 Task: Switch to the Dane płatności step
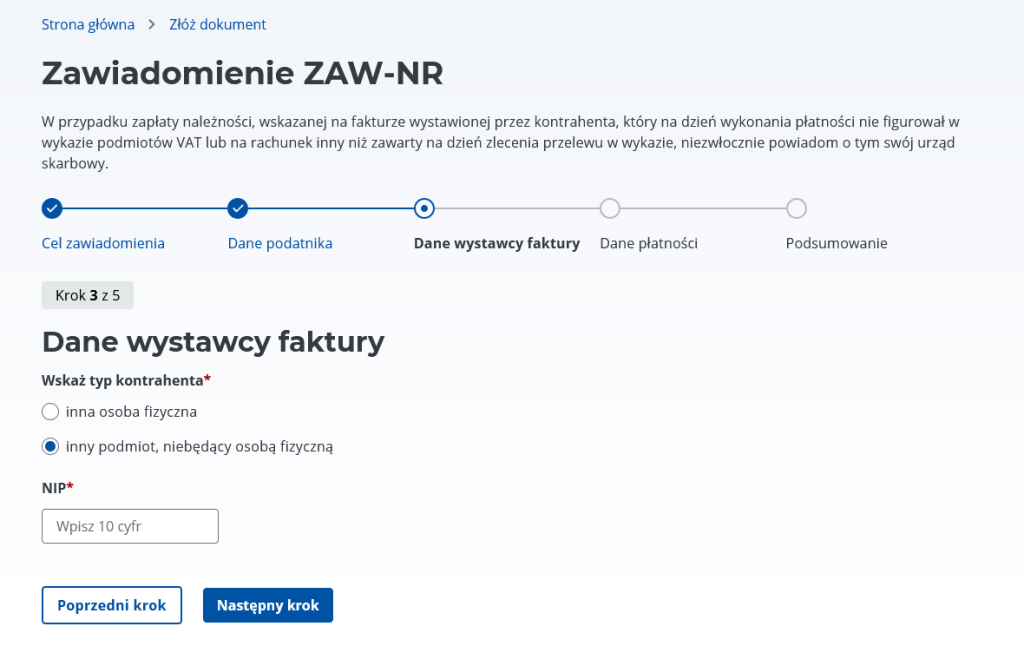click(x=648, y=243)
